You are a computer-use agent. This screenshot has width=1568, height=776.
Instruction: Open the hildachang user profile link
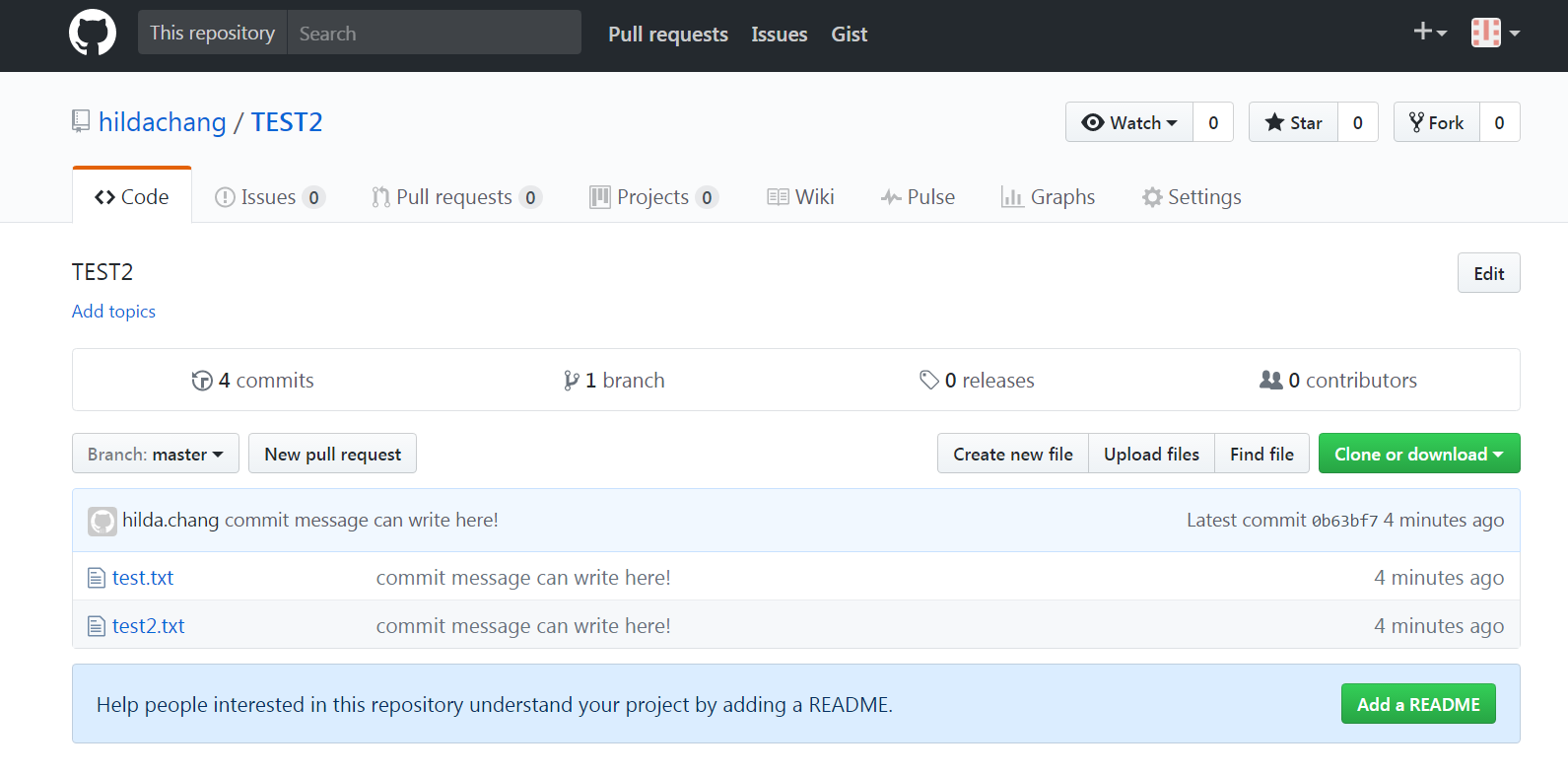tap(163, 121)
